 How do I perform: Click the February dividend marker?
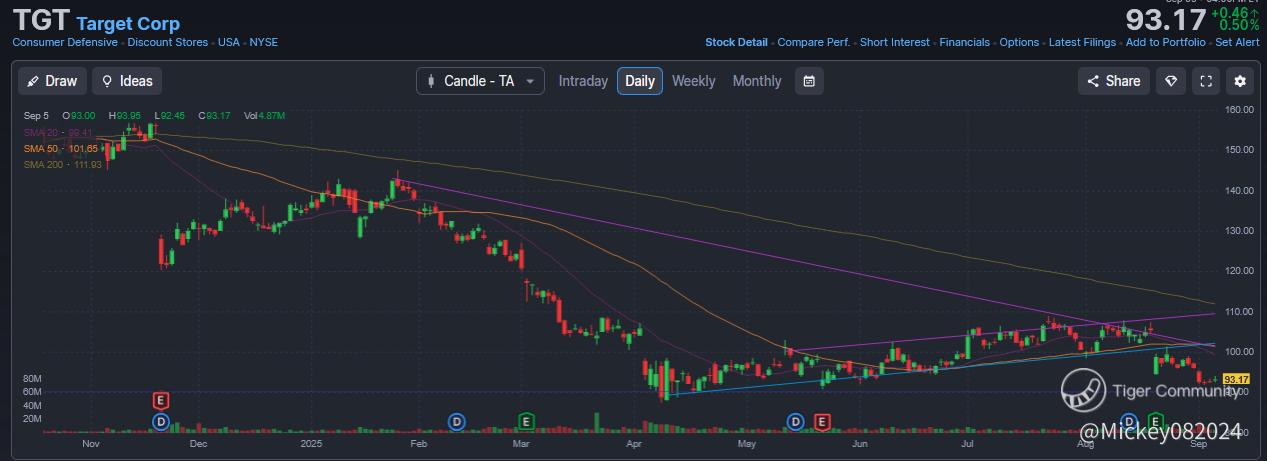457,422
